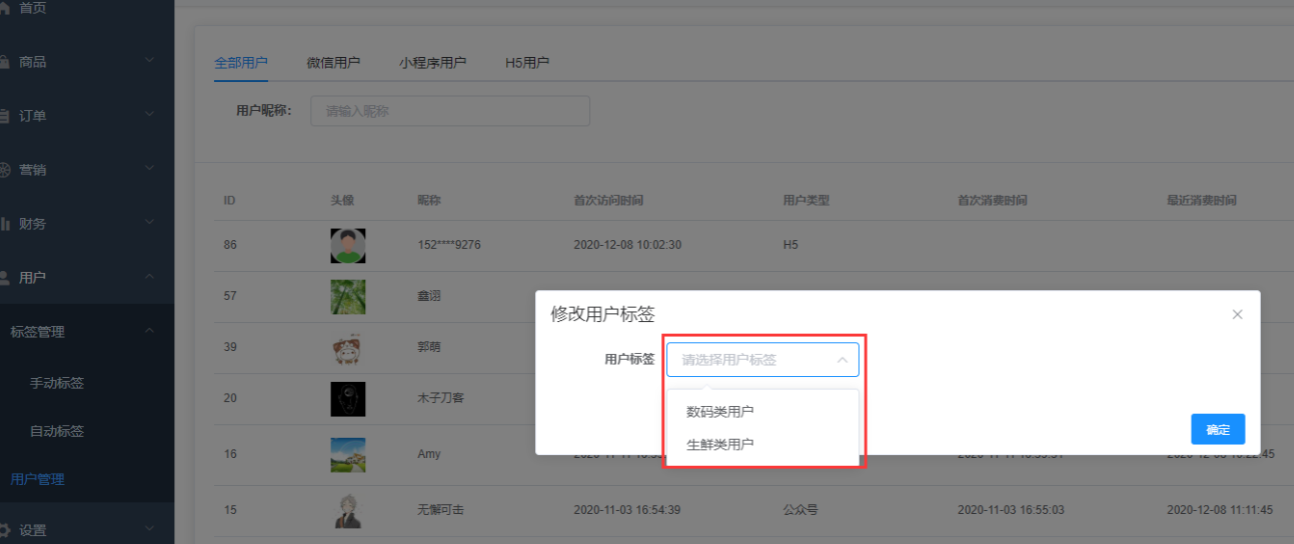Viewport: 1294px width, 544px height.
Task: Switch to the 微信用户 tab
Action: pos(333,63)
